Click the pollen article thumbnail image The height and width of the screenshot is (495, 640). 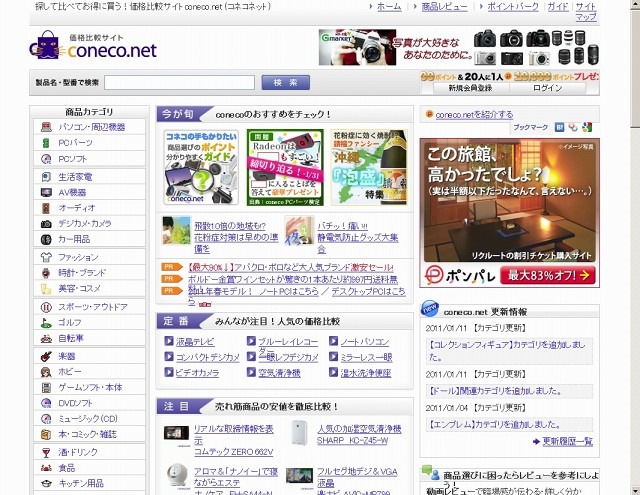tap(176, 231)
